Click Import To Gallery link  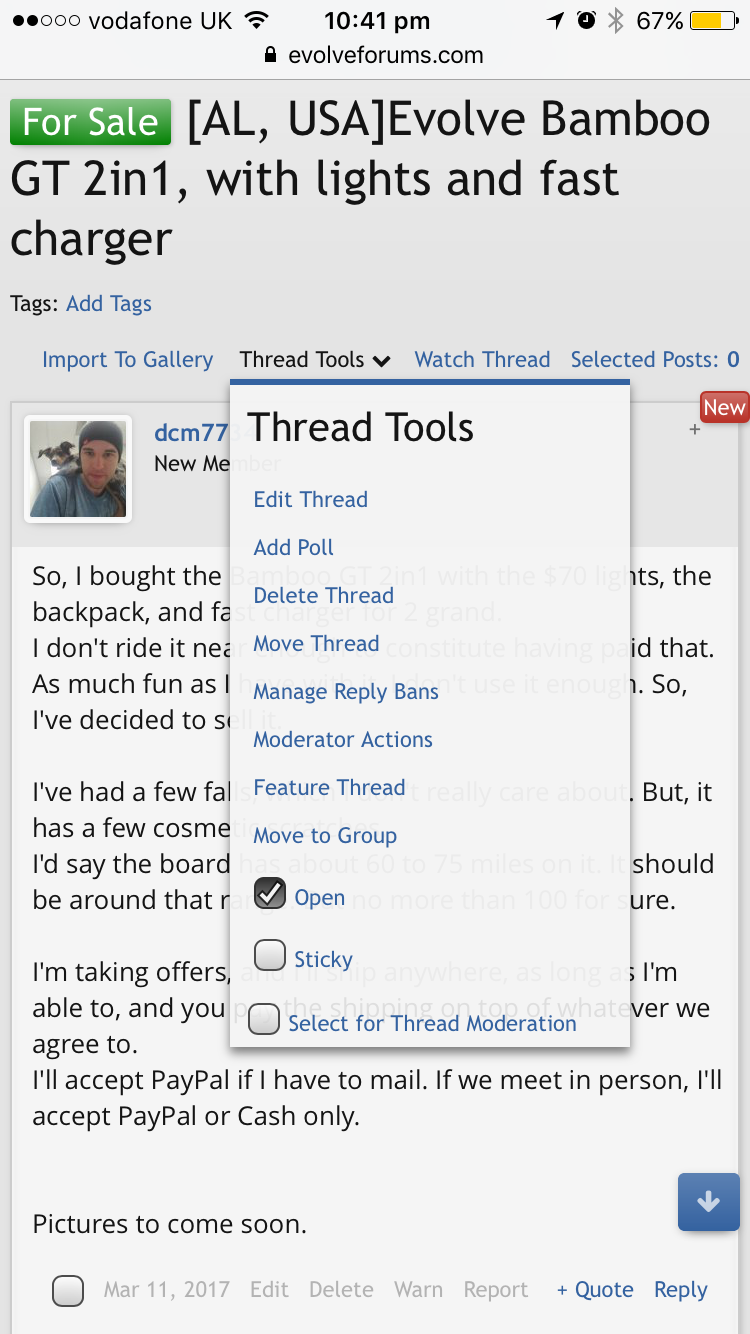(x=127, y=360)
